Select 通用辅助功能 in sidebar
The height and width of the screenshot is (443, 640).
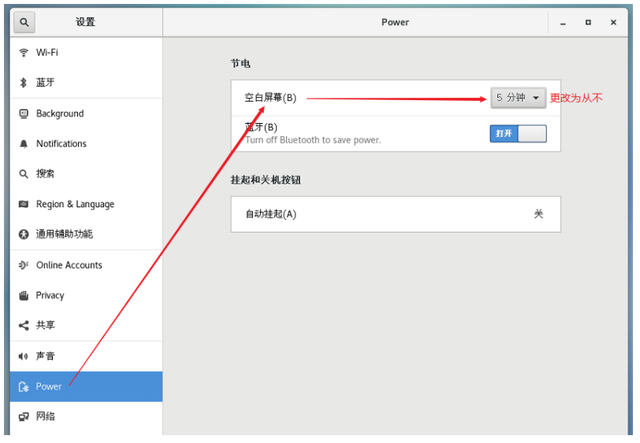[86, 234]
